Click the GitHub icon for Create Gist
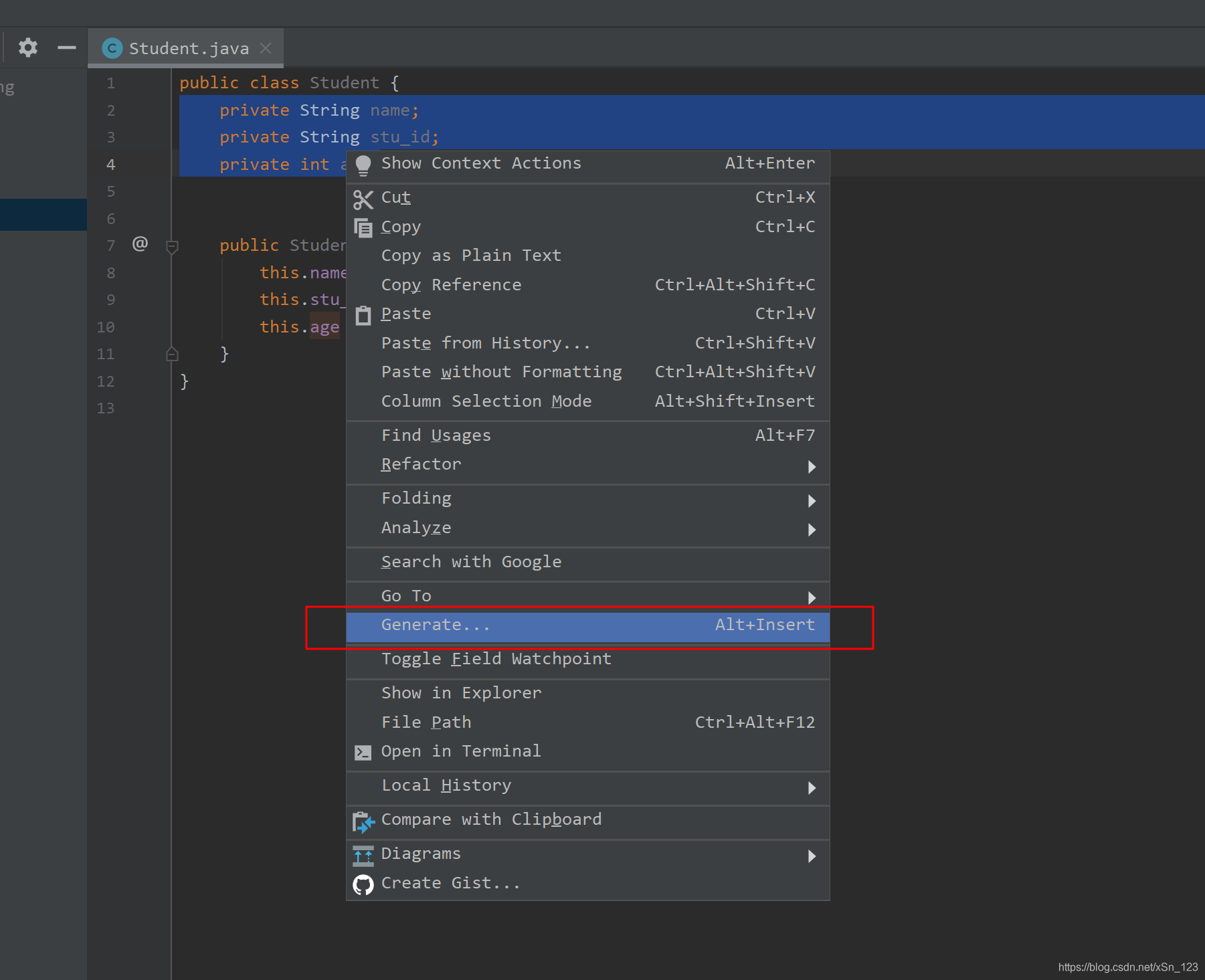The height and width of the screenshot is (980, 1205). 363,885
